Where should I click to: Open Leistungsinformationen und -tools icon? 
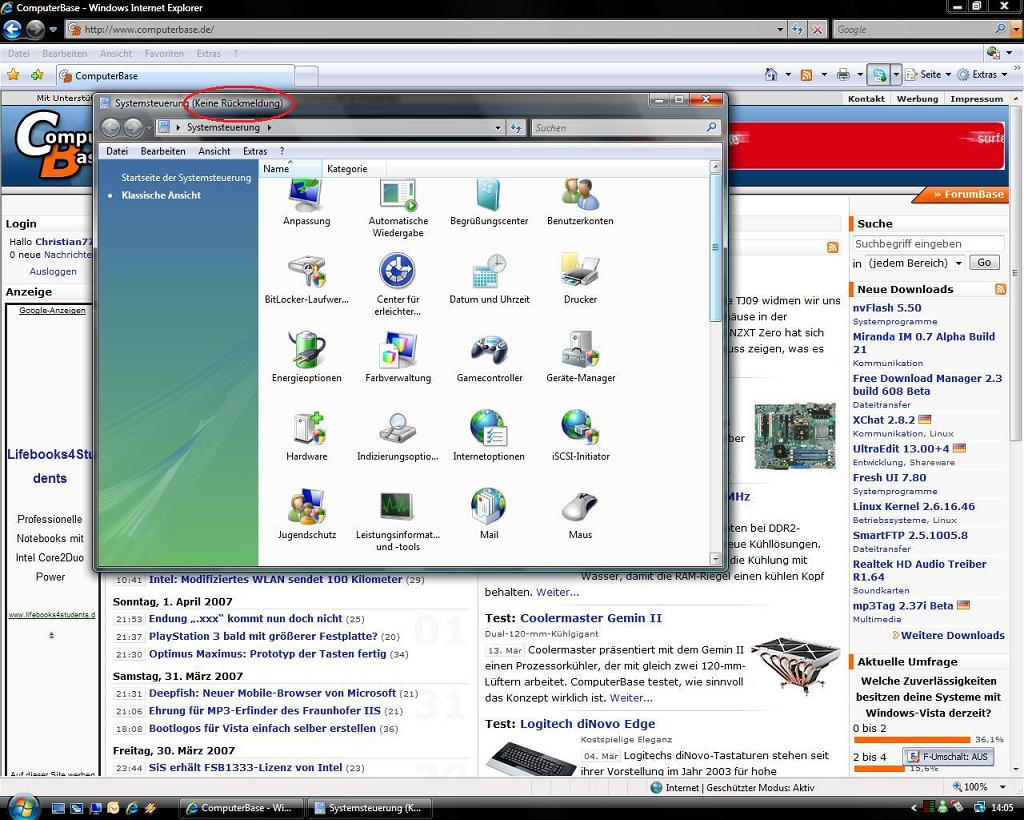point(398,520)
